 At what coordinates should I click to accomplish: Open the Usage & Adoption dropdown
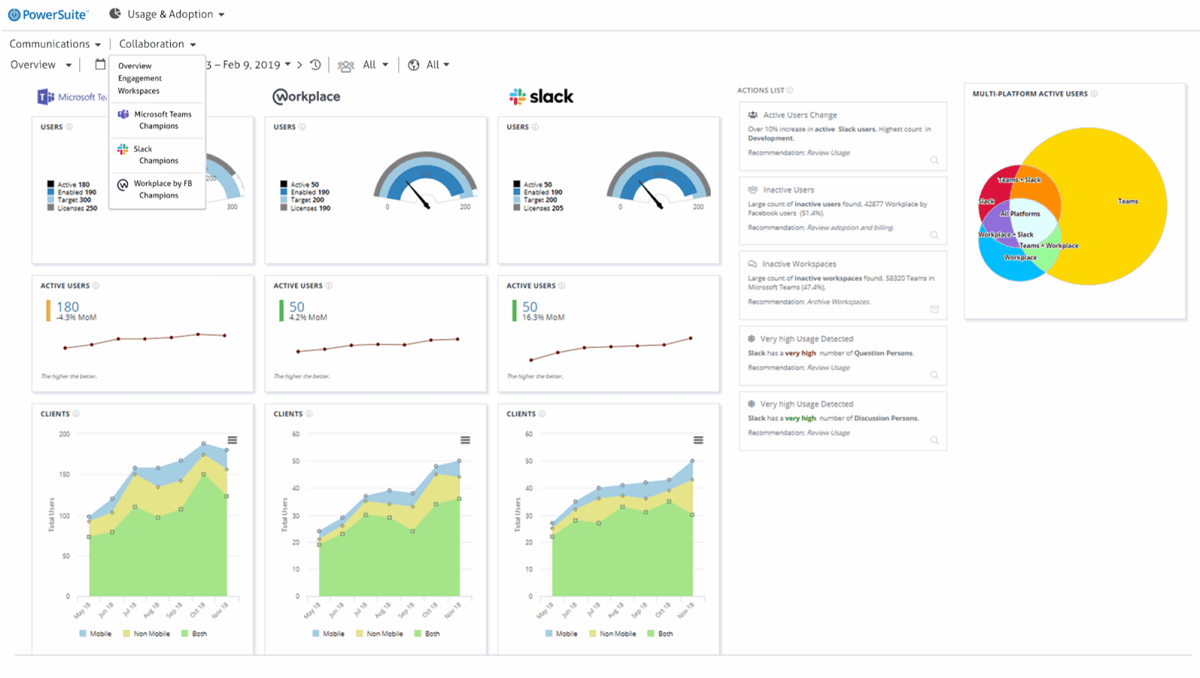pos(176,15)
